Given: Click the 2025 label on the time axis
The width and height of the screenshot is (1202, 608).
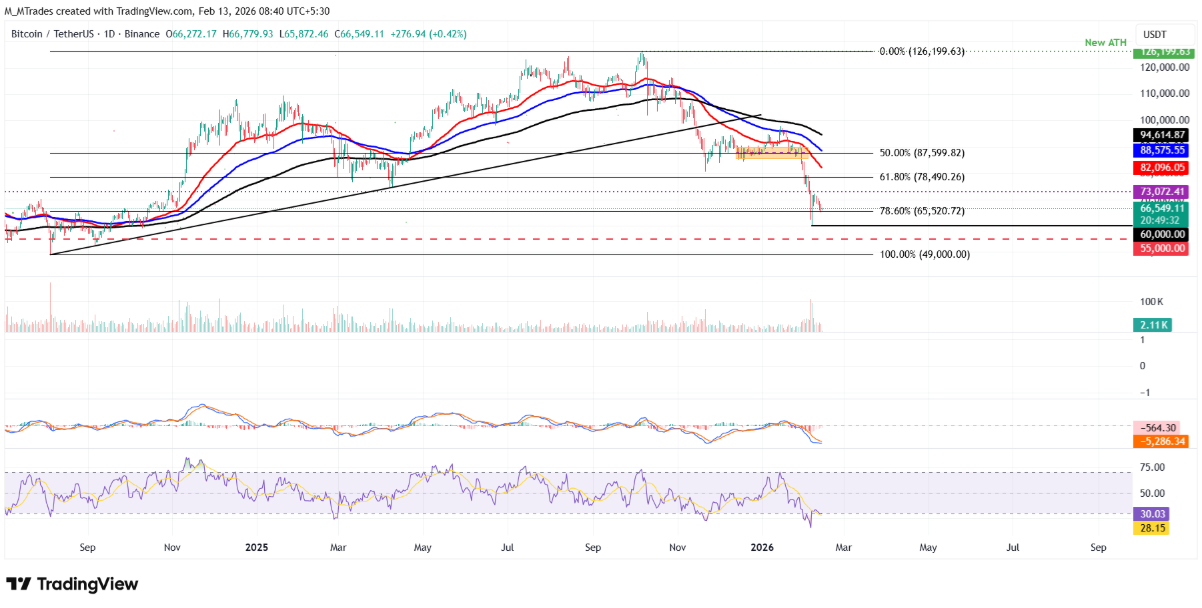Looking at the screenshot, I should pyautogui.click(x=256, y=548).
